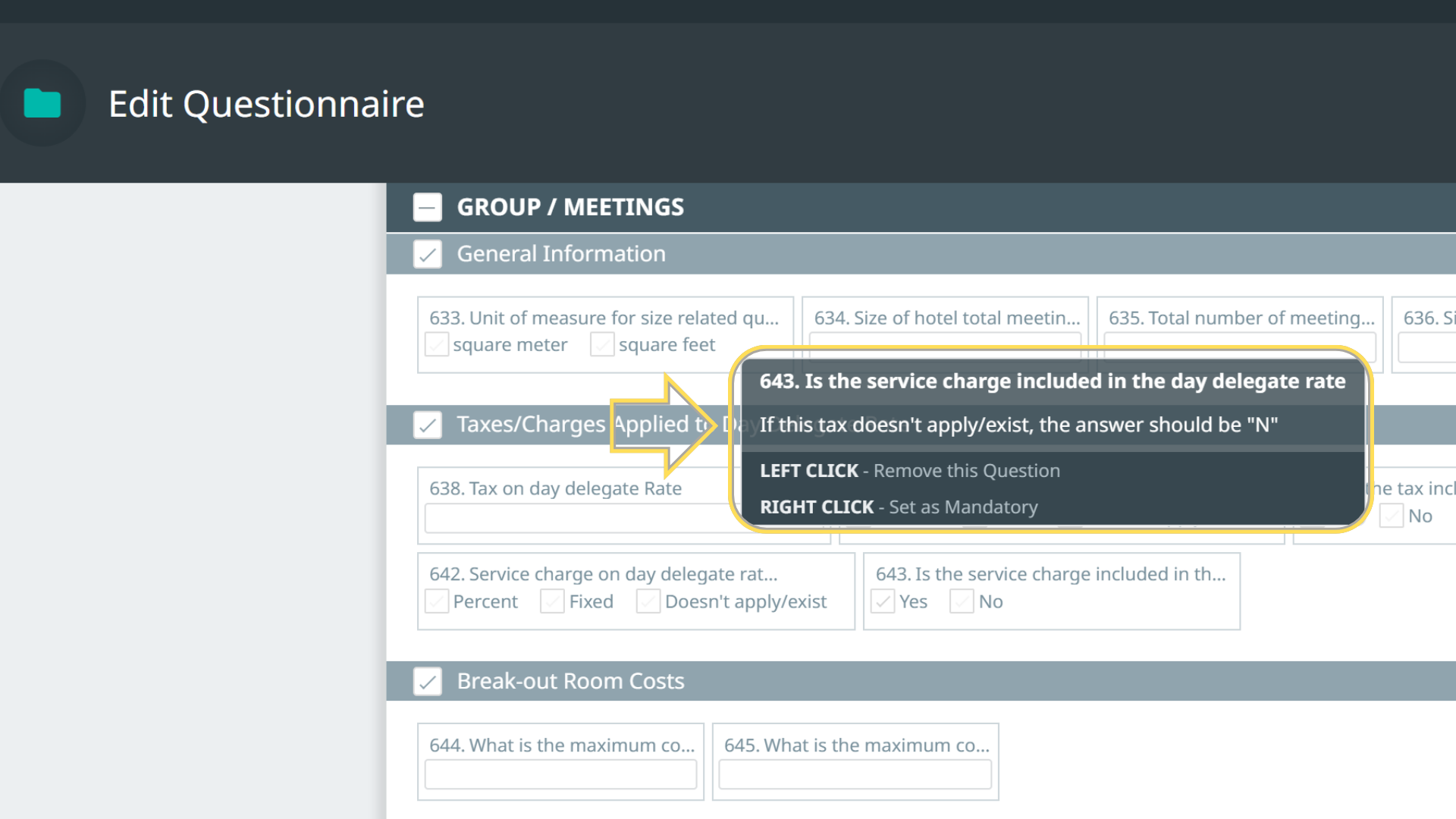Toggle Break-out Room Costs section checkbox

click(x=427, y=681)
